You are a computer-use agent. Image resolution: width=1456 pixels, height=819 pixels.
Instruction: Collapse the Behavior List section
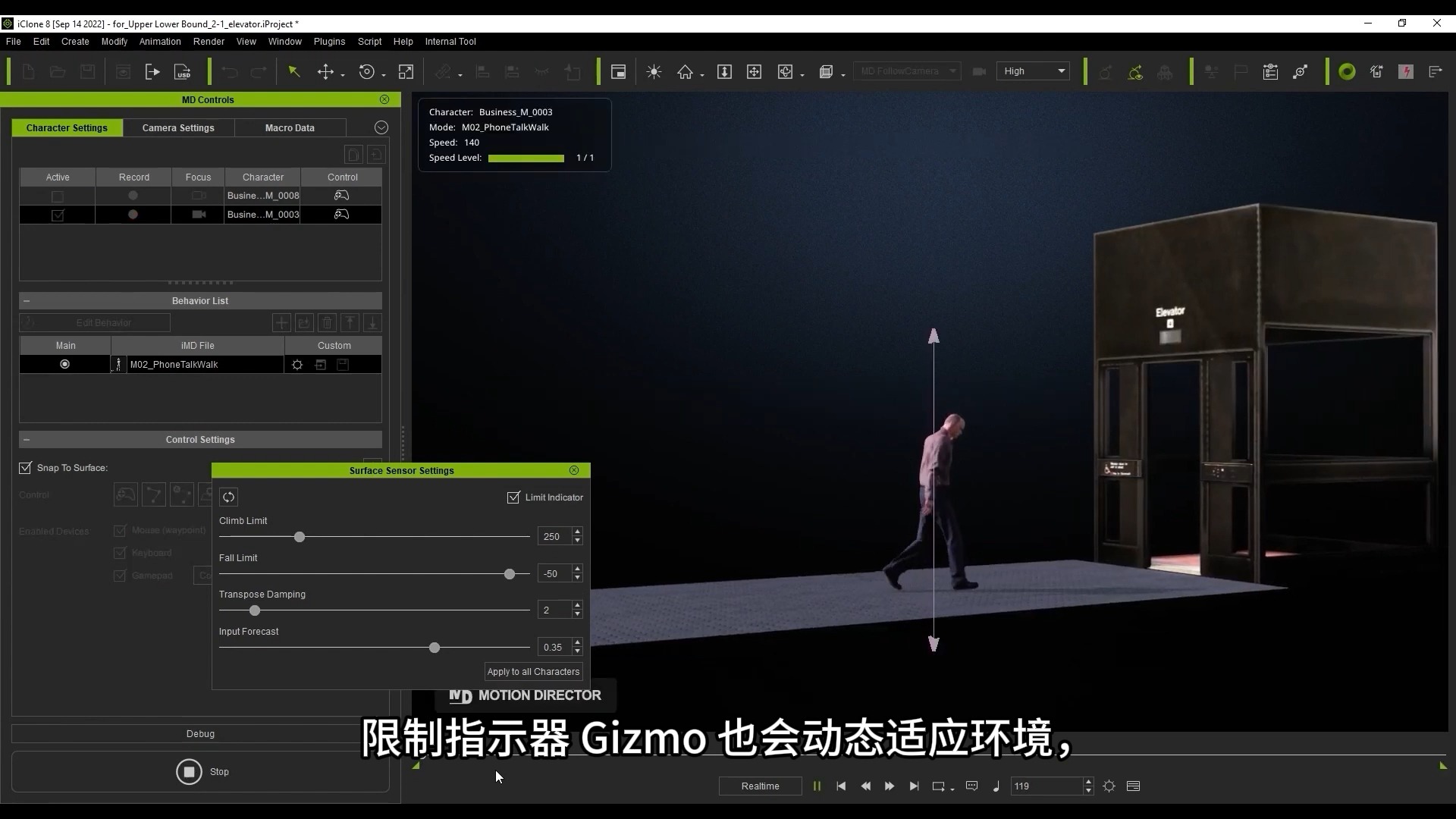[27, 301]
